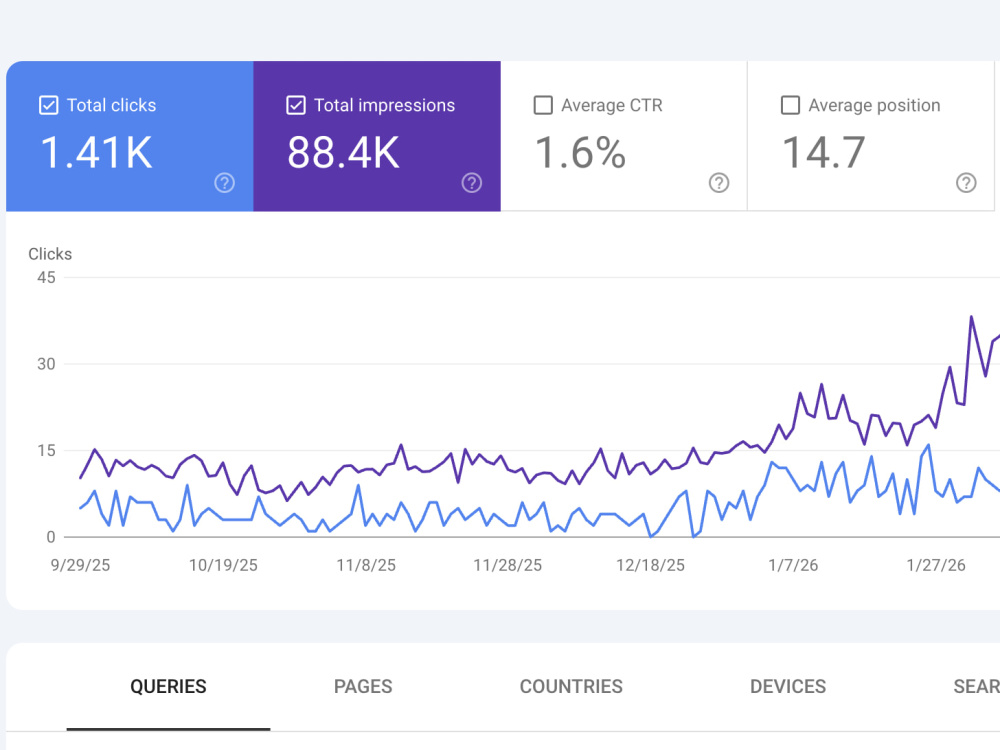Open help icon on Total impressions card

[x=472, y=183]
